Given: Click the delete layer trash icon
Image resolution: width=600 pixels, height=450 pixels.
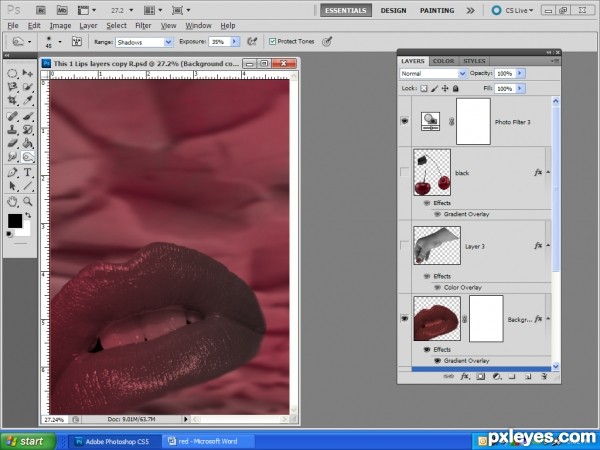Looking at the screenshot, I should [x=544, y=377].
